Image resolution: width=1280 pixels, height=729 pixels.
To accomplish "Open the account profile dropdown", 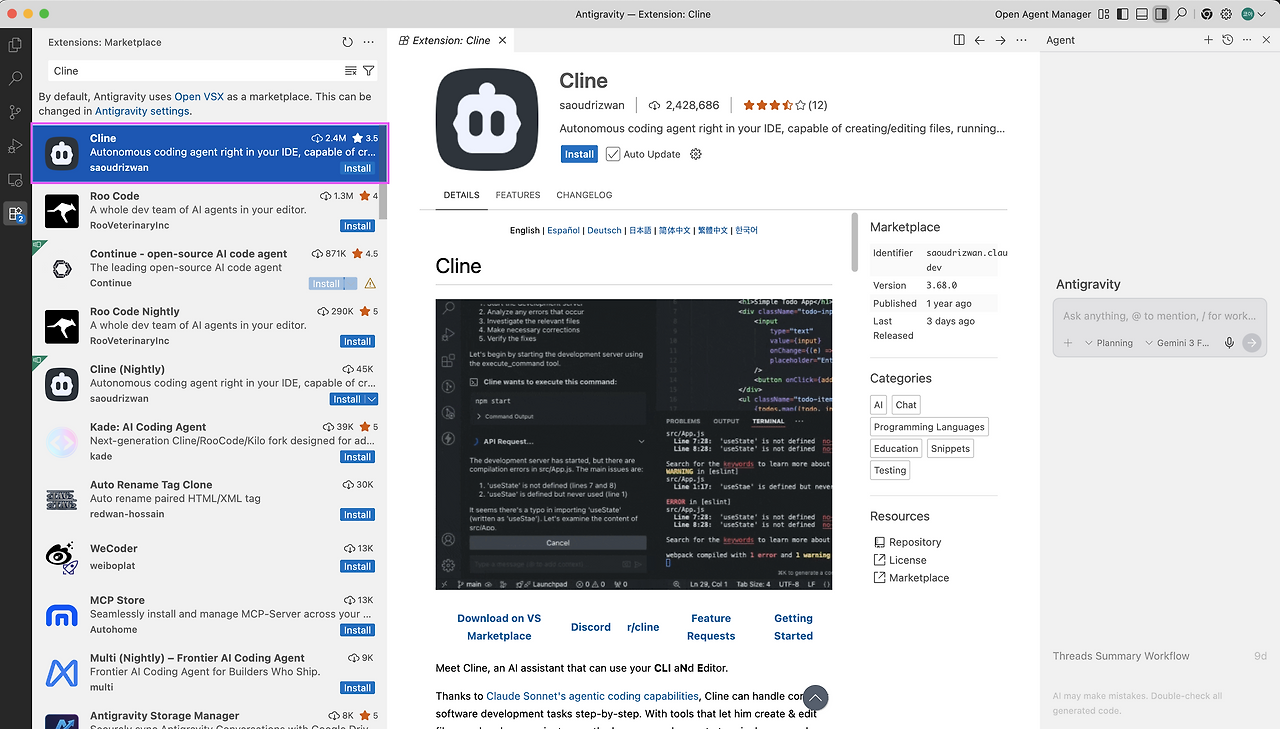I will click(1254, 14).
